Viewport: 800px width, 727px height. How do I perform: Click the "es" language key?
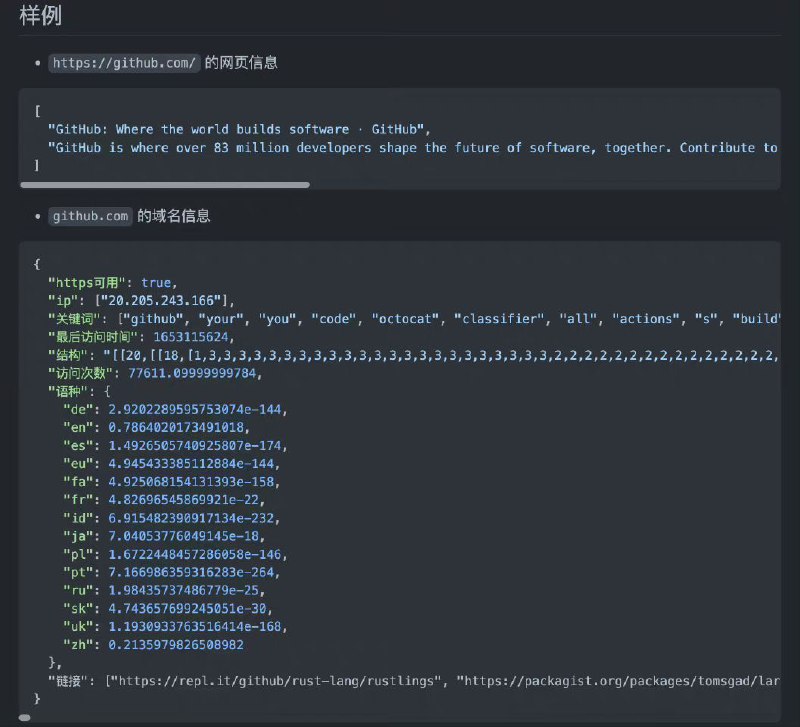(78, 445)
